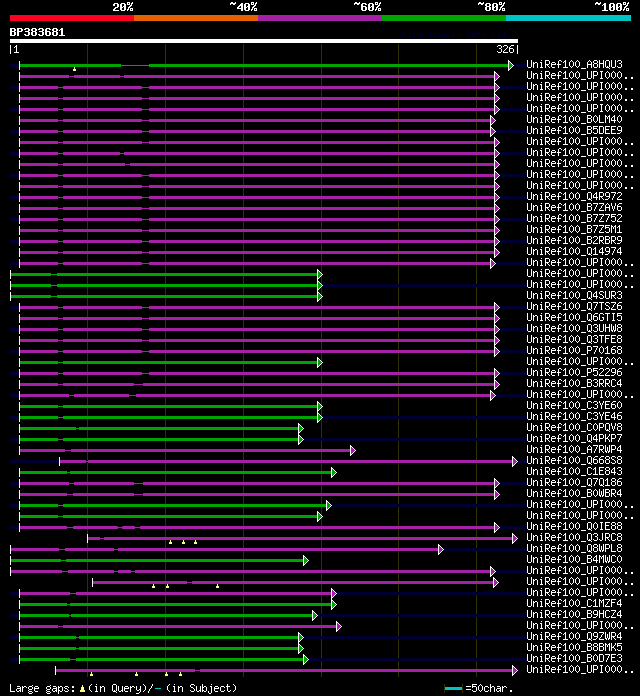
Task: Click the UniRef100_Q3UHW8 hit name
Action: [x=574, y=328]
